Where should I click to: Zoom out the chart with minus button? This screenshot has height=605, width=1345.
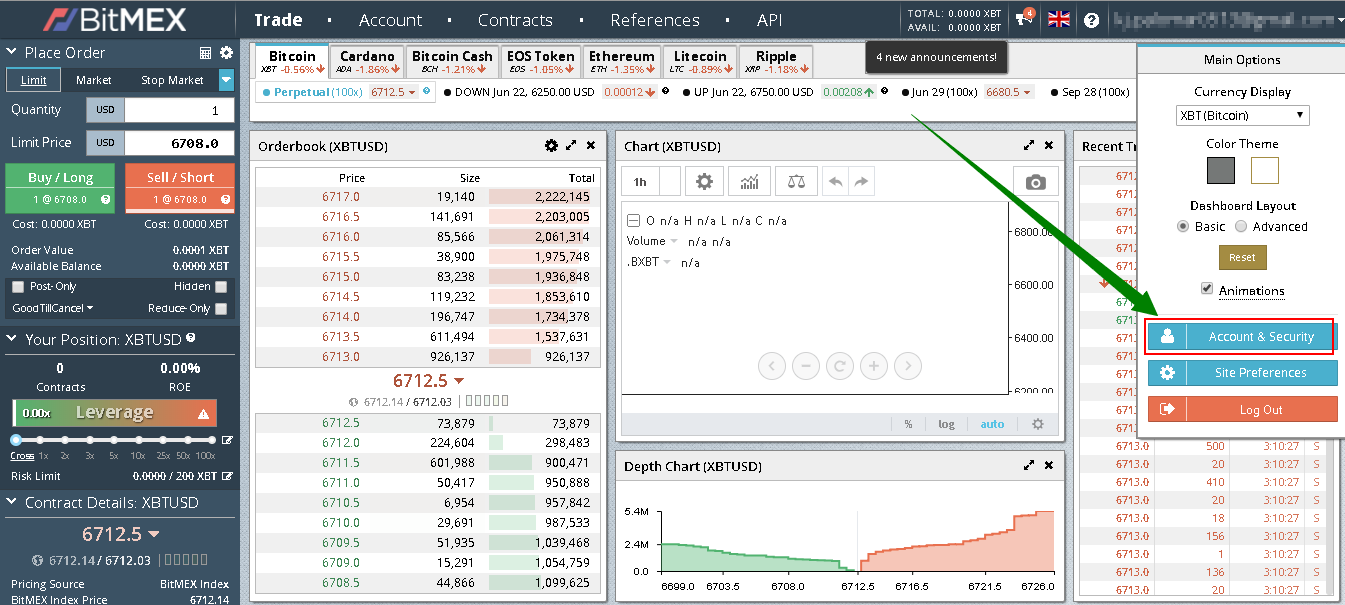(x=805, y=366)
